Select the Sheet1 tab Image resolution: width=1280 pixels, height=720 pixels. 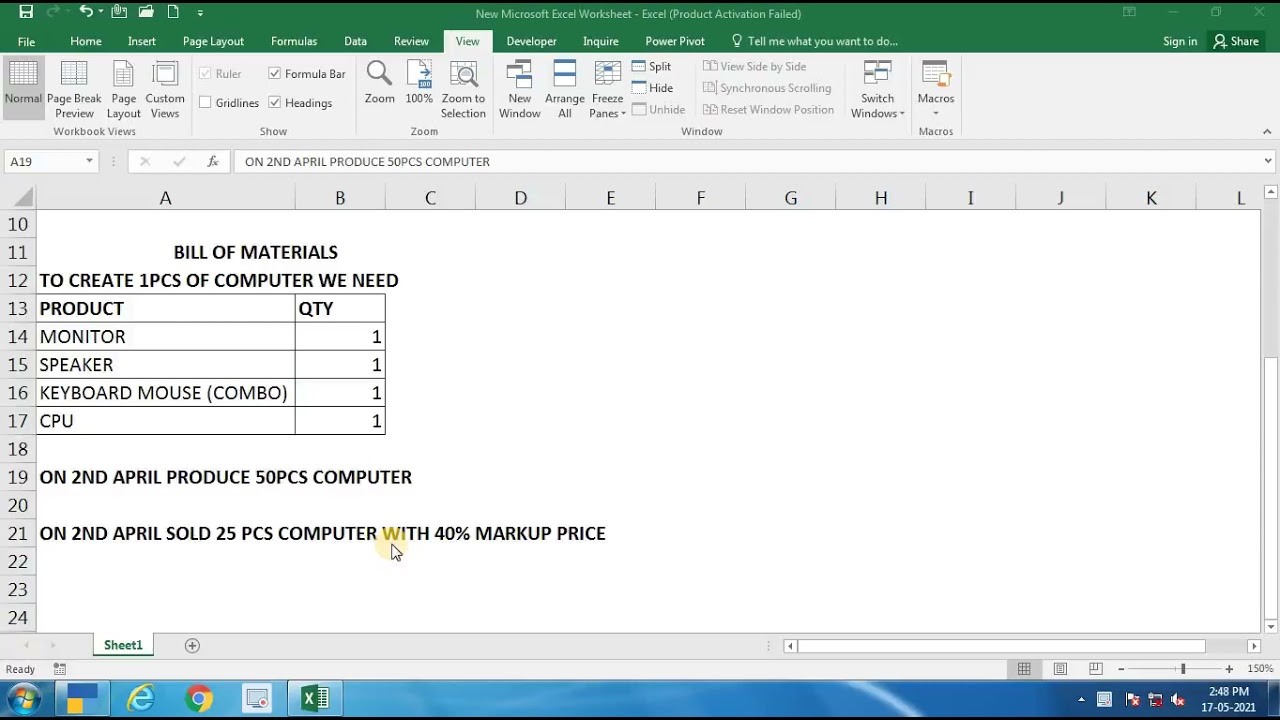[123, 645]
